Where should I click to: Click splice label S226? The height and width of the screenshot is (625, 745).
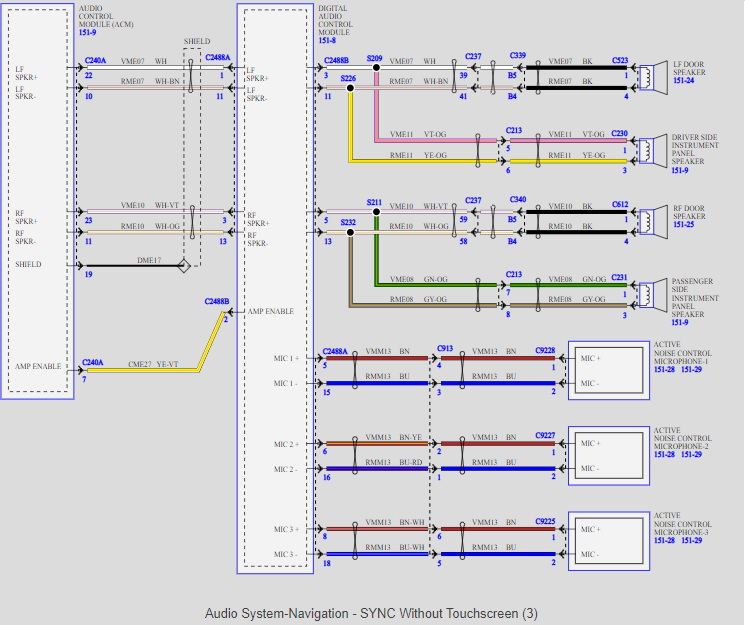[x=348, y=78]
